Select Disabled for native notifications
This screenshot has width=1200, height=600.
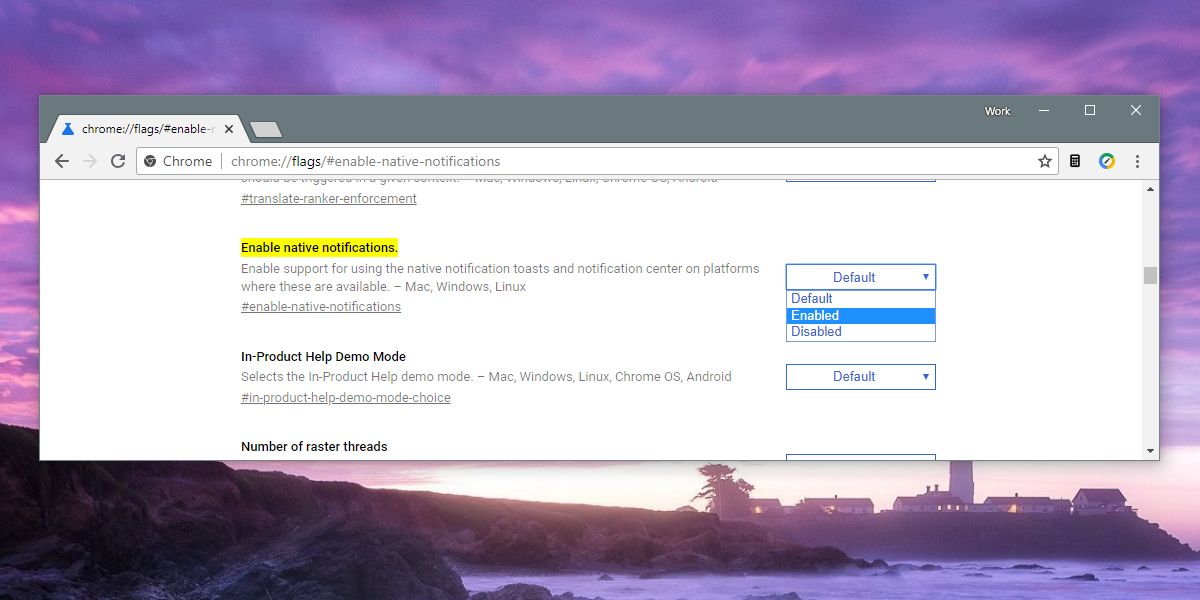[x=861, y=332]
